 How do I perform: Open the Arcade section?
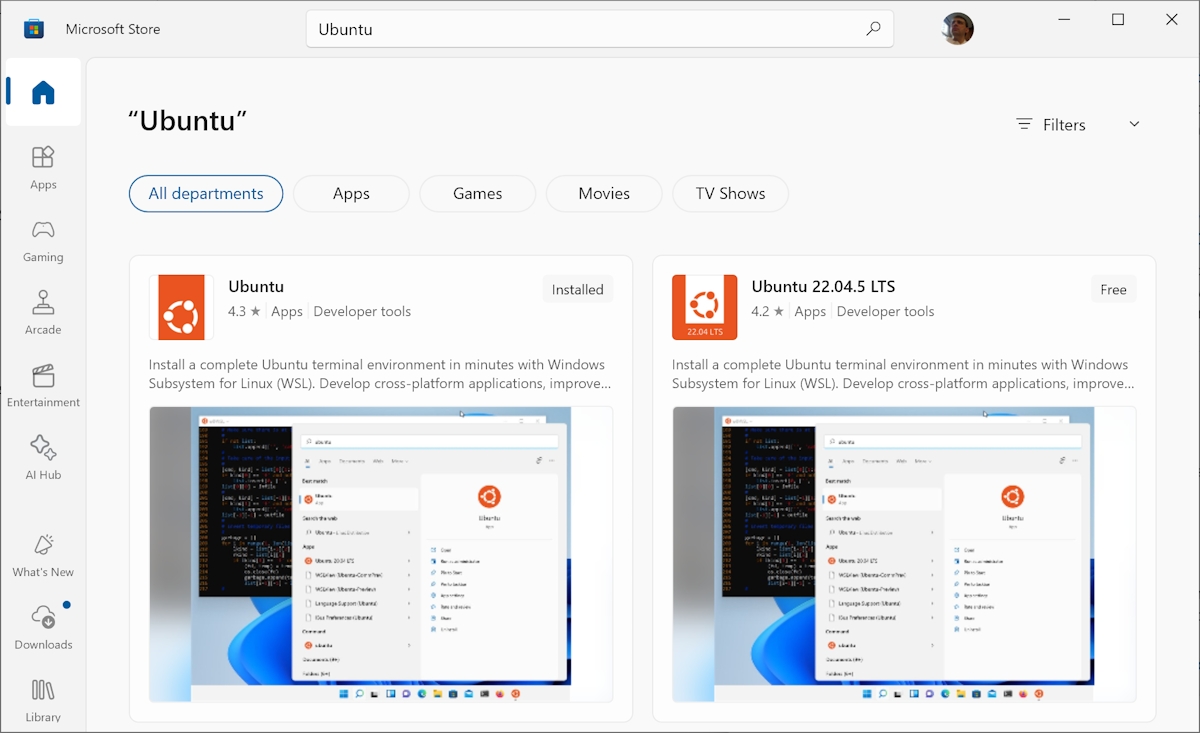(x=43, y=313)
